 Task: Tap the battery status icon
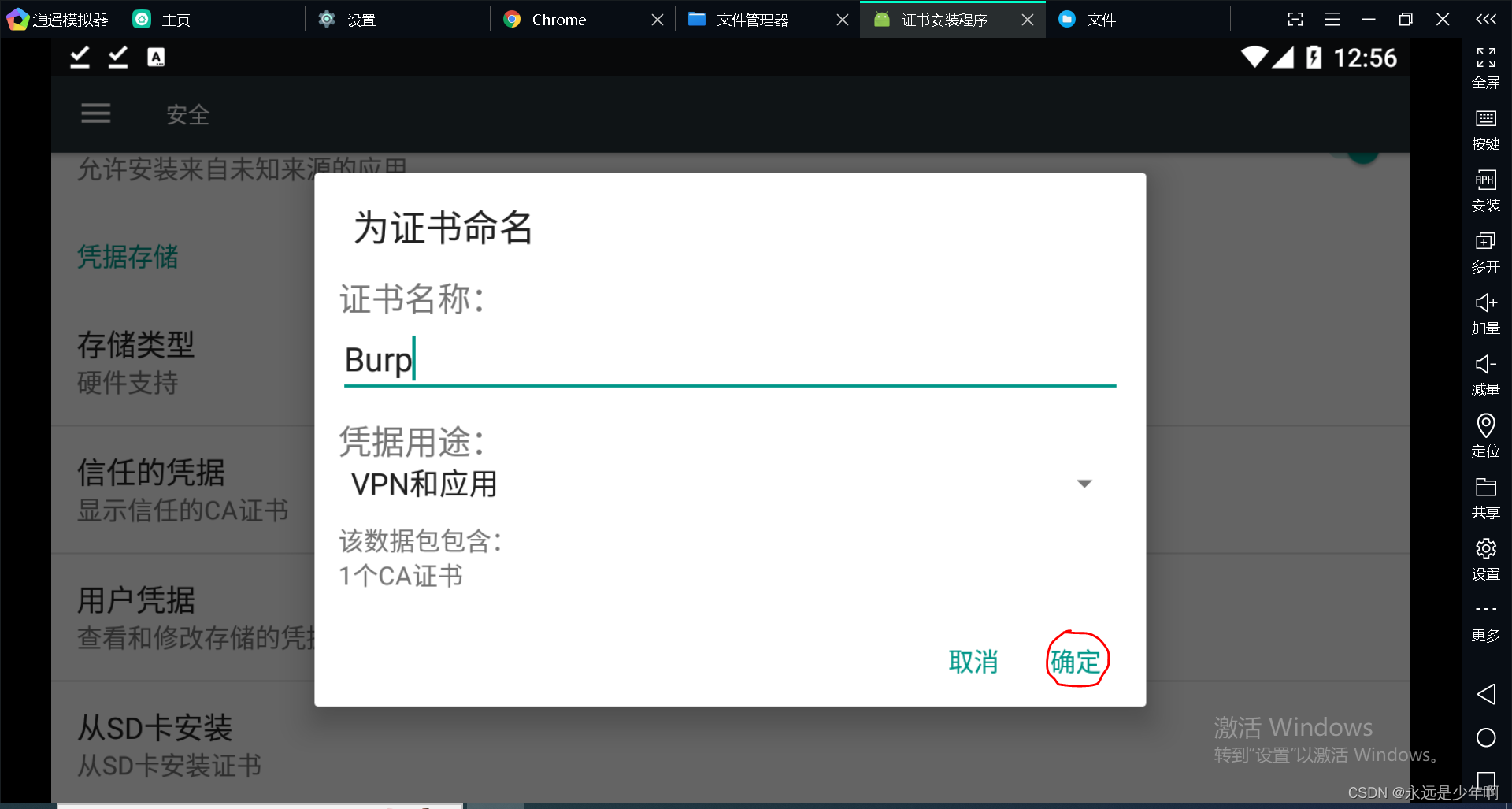click(x=1314, y=58)
